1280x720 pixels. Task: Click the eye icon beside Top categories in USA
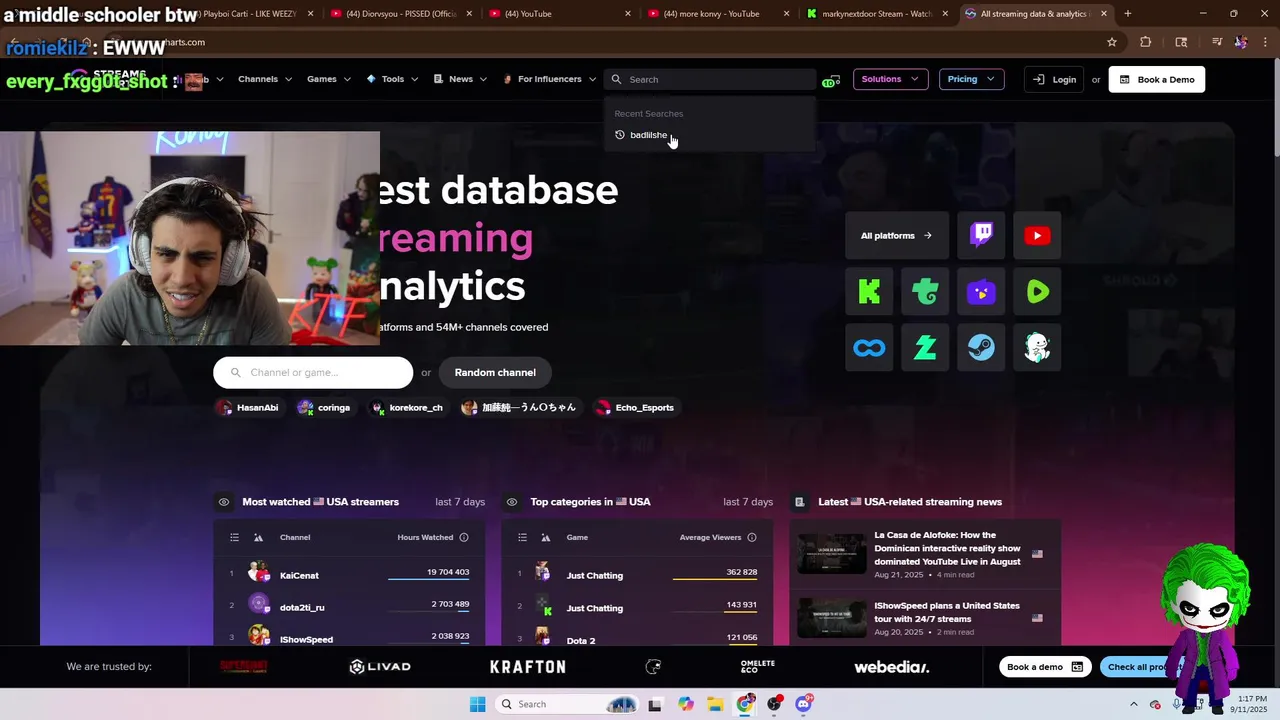(x=512, y=502)
